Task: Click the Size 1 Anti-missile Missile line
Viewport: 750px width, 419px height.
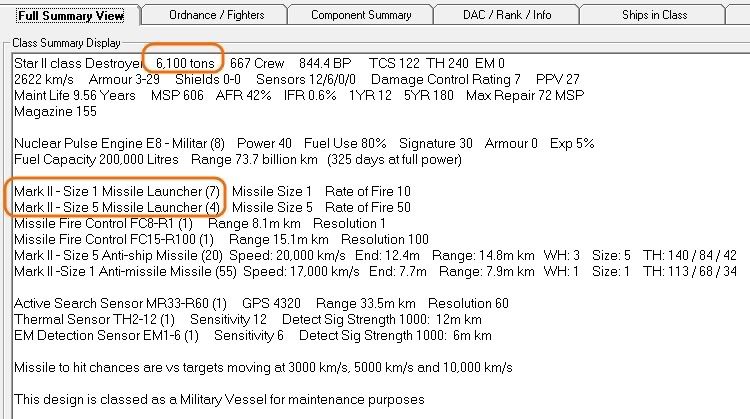Action: [x=375, y=272]
